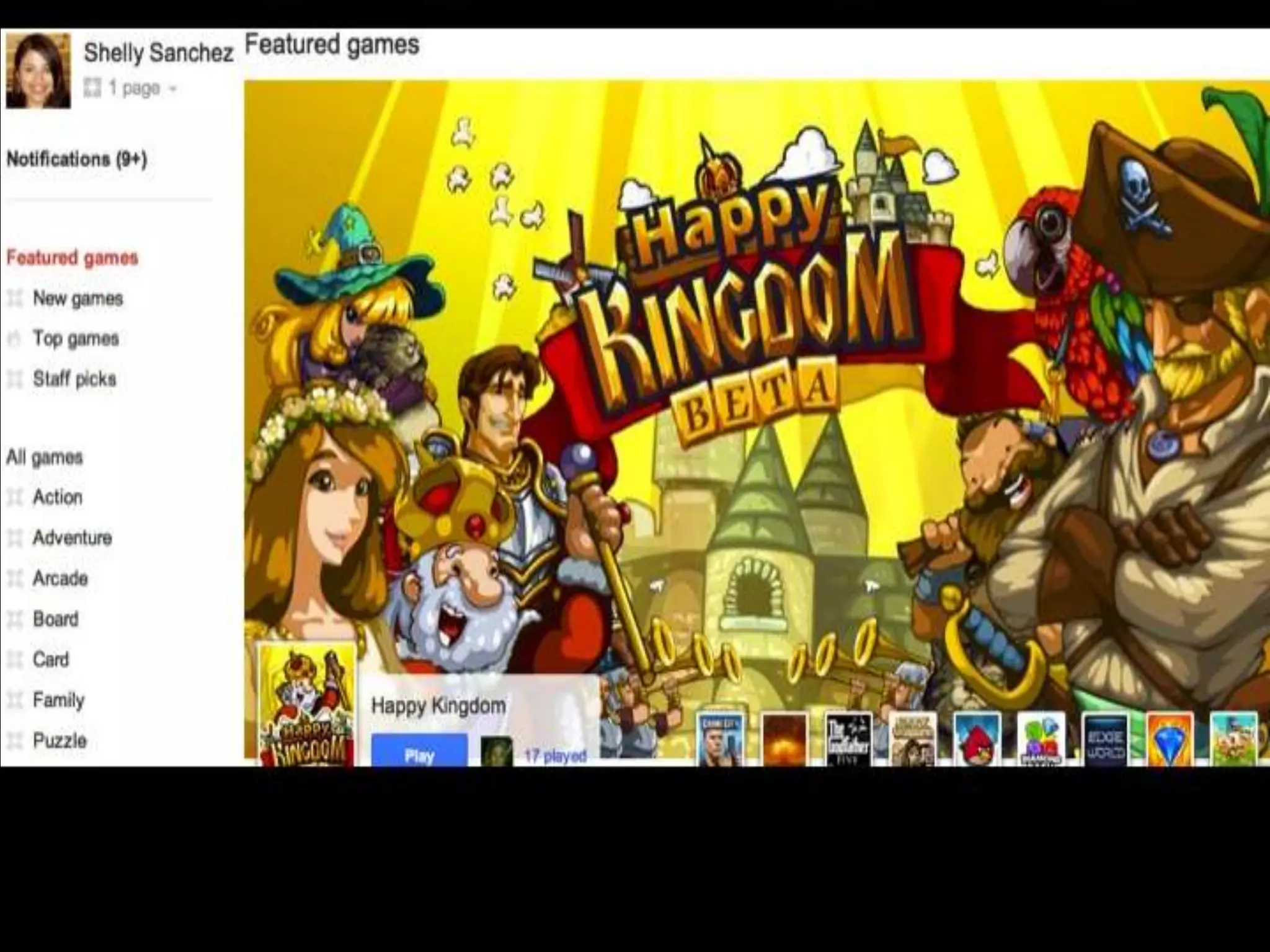Open the Angry Birds game thumbnail

(977, 739)
